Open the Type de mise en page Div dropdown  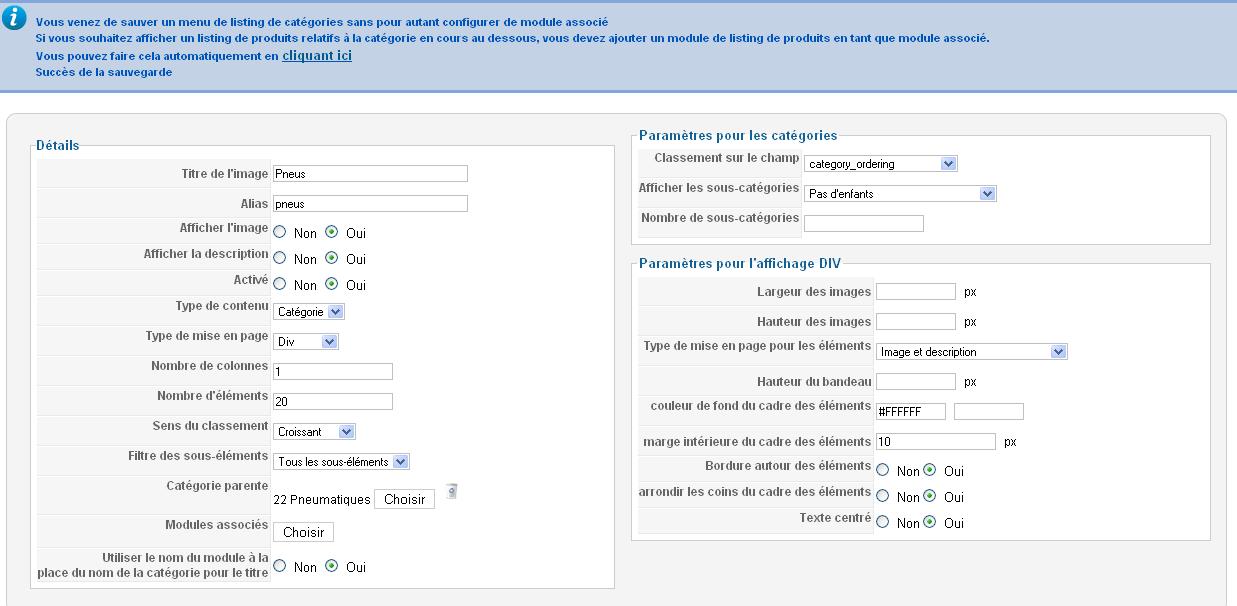[306, 342]
